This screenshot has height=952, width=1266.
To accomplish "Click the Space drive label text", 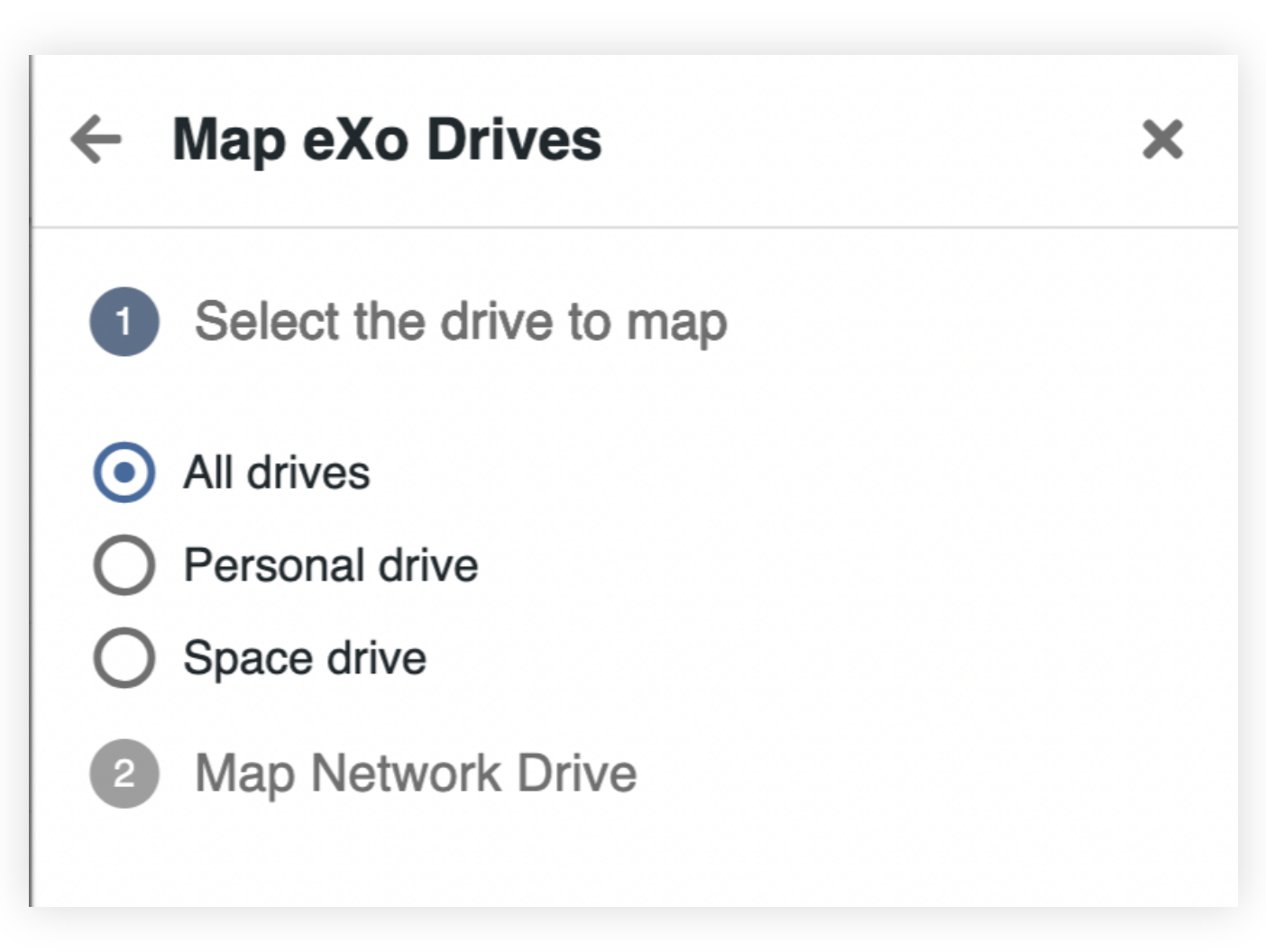I will [x=305, y=658].
